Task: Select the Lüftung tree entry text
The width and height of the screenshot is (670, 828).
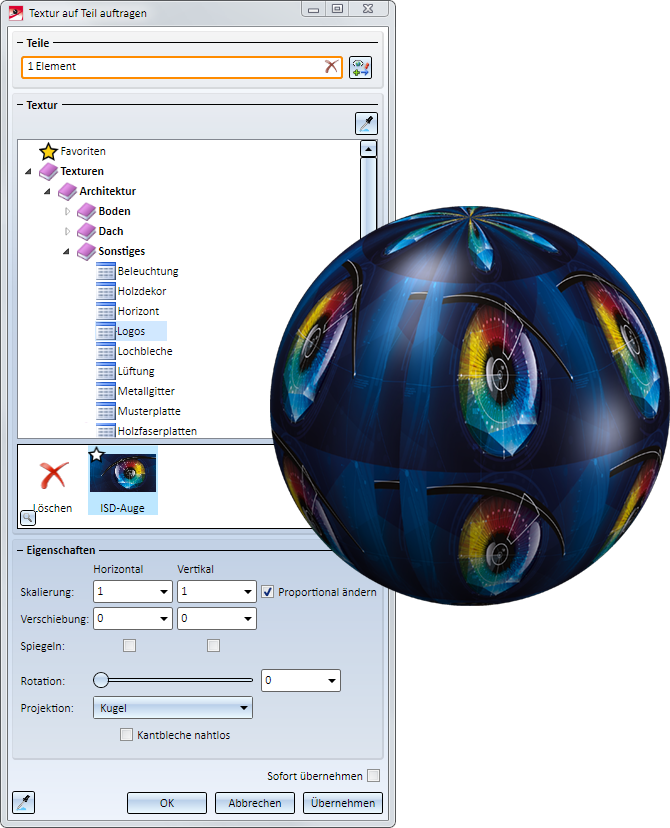Action: (x=136, y=371)
